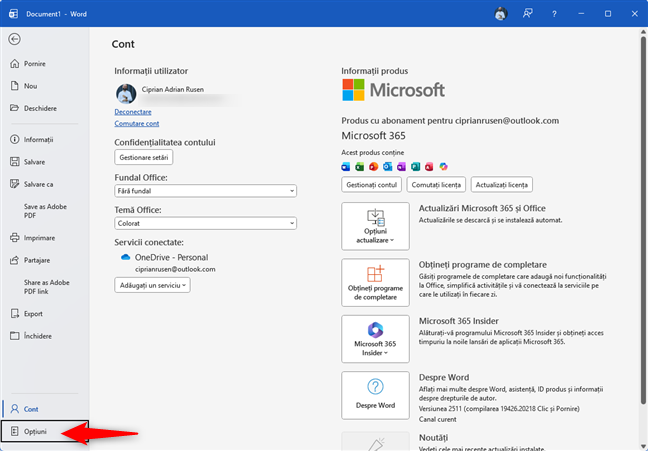Click the Salvare ca icon
The image size is (648, 451).
14,184
